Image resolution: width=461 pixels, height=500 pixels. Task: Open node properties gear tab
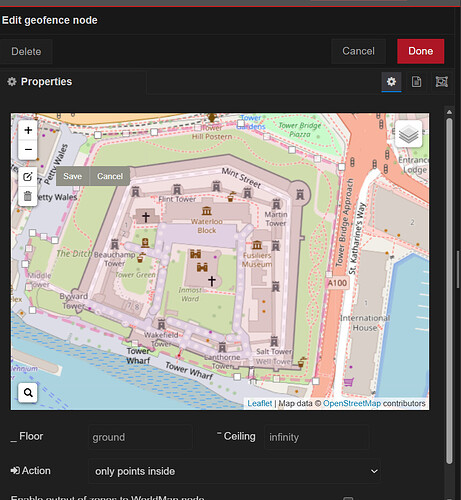391,82
